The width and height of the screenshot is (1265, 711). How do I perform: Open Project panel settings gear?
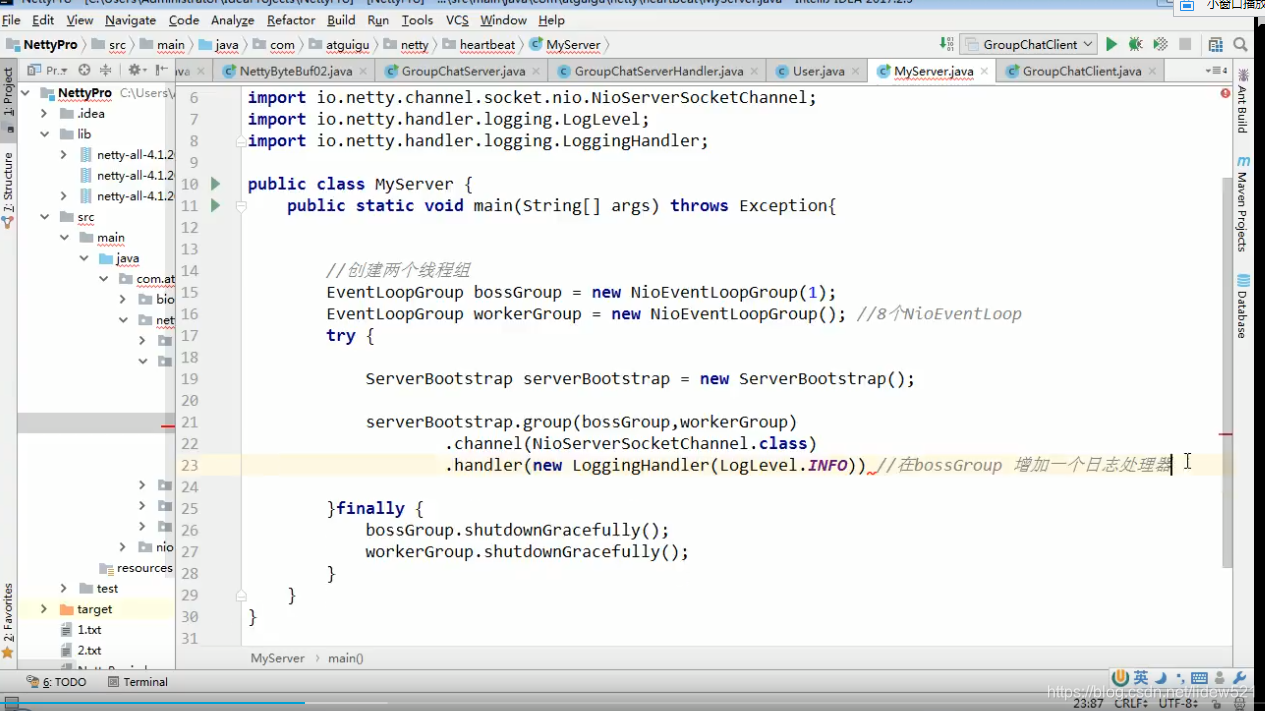coord(135,70)
